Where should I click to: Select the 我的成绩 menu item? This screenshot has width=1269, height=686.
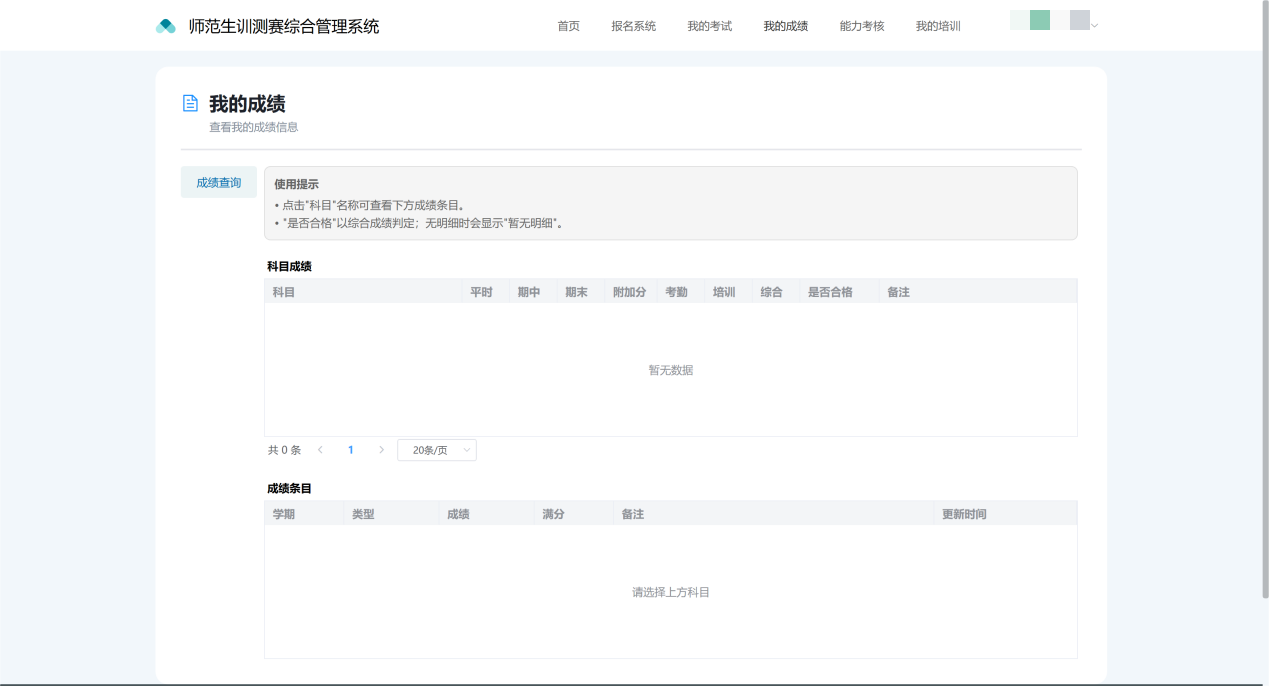785,26
